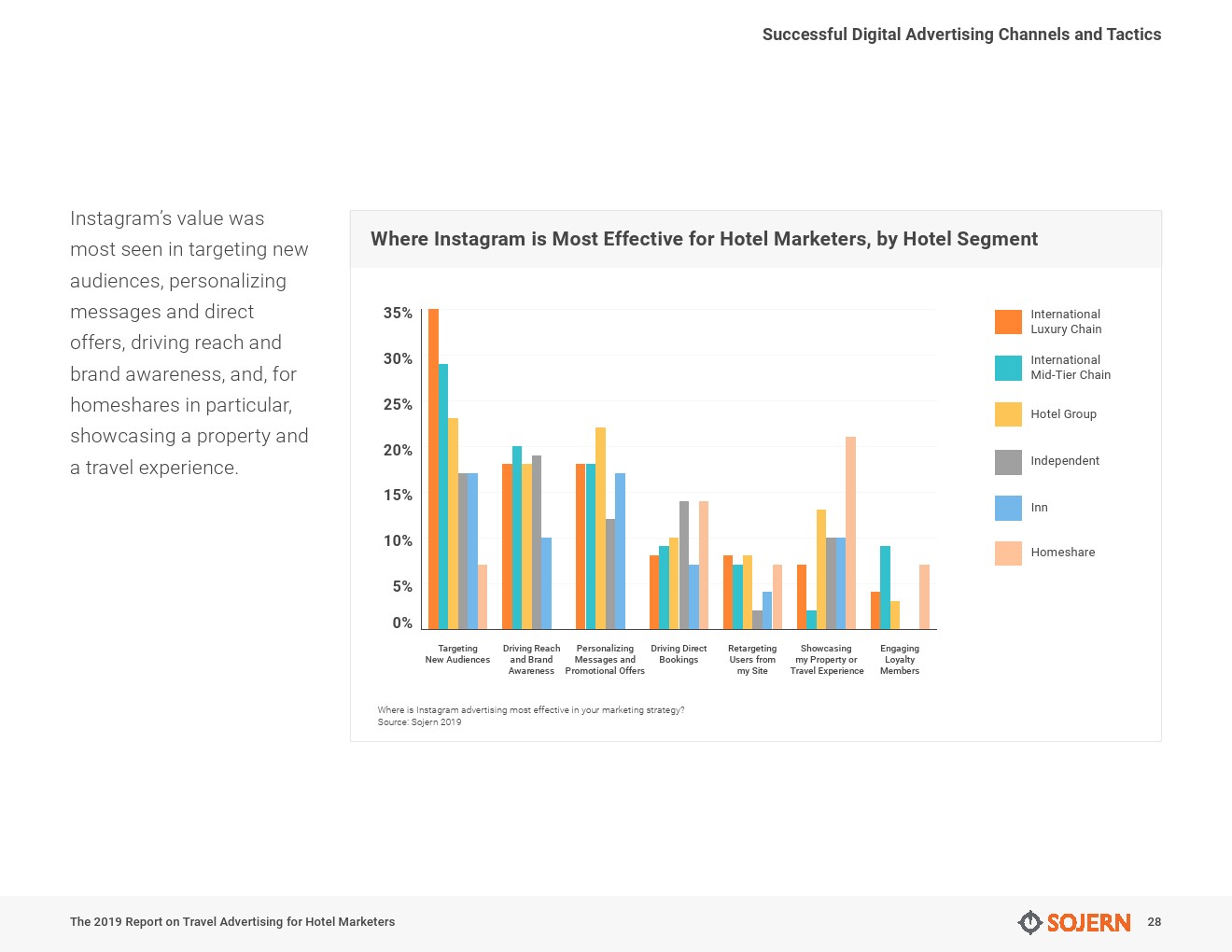Click the Source: Sojern 2019 caption

click(419, 722)
